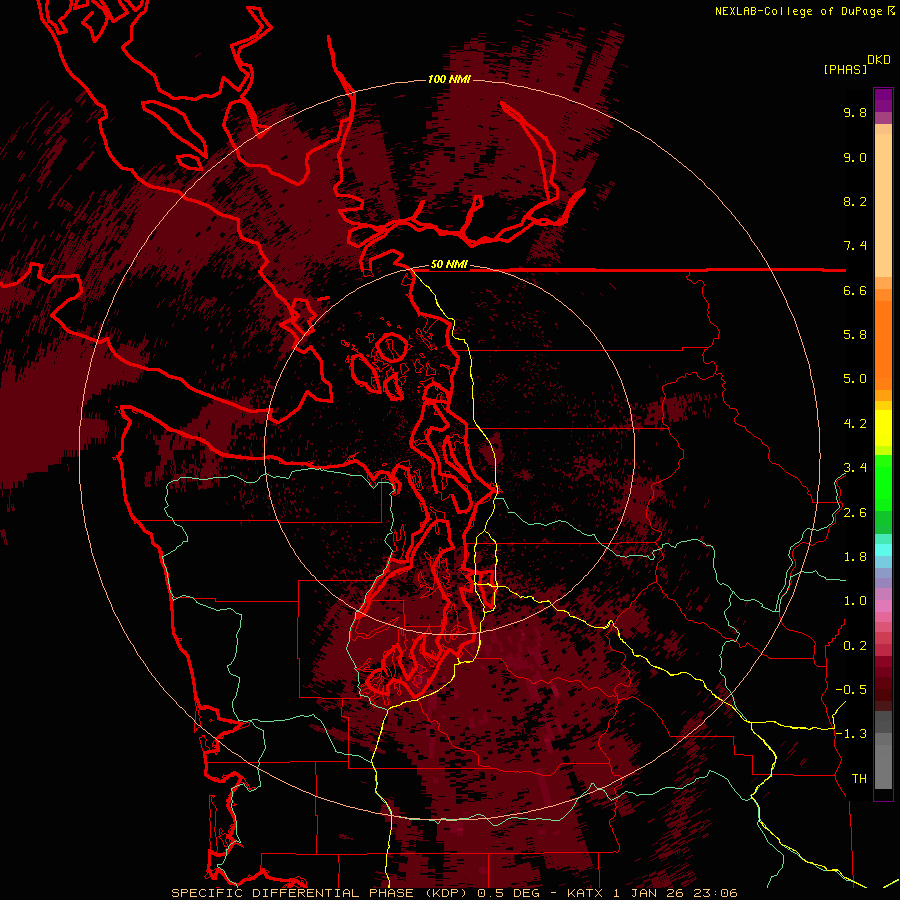Image resolution: width=900 pixels, height=900 pixels.
Task: Click the 23:06 timestamp
Action: click(x=715, y=893)
